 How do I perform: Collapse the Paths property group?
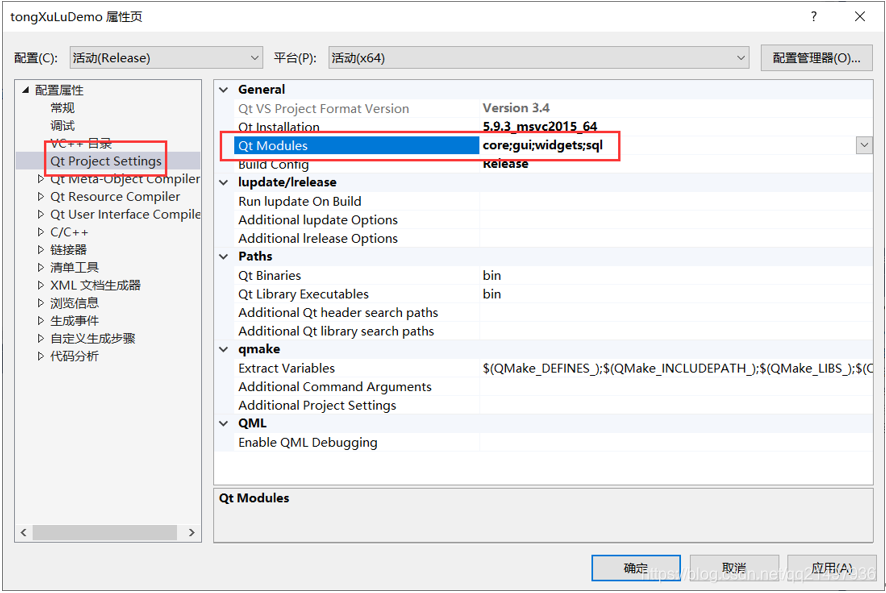[x=224, y=257]
